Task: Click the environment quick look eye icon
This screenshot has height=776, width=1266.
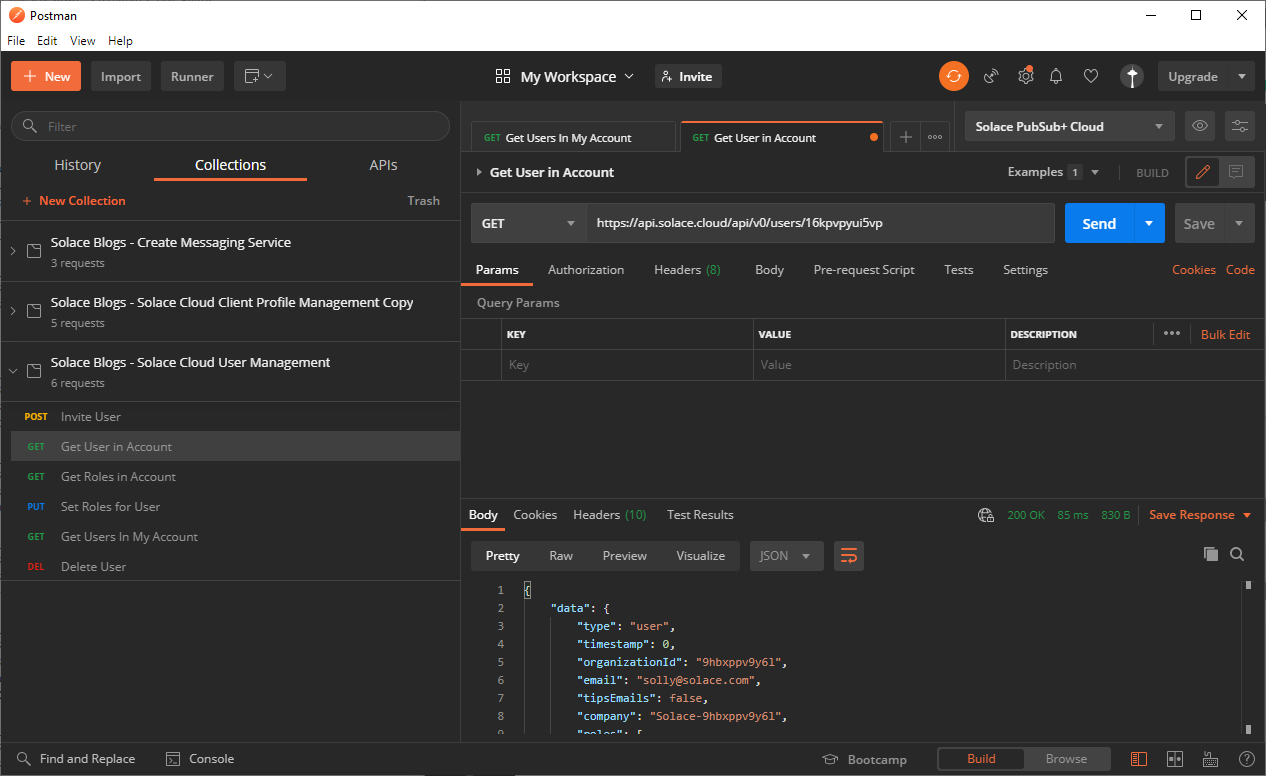Action: [x=1200, y=126]
